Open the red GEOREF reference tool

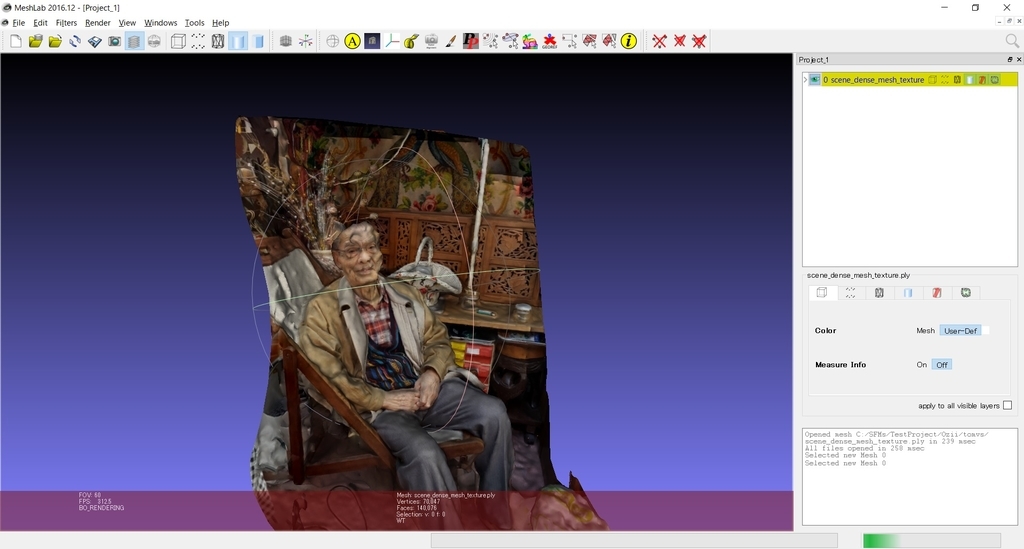(x=549, y=41)
